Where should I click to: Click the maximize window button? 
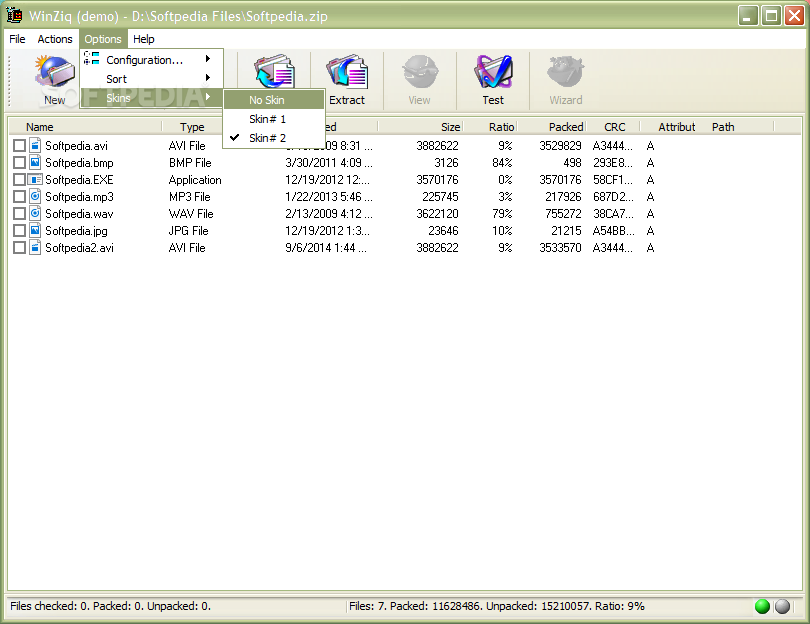coord(771,15)
